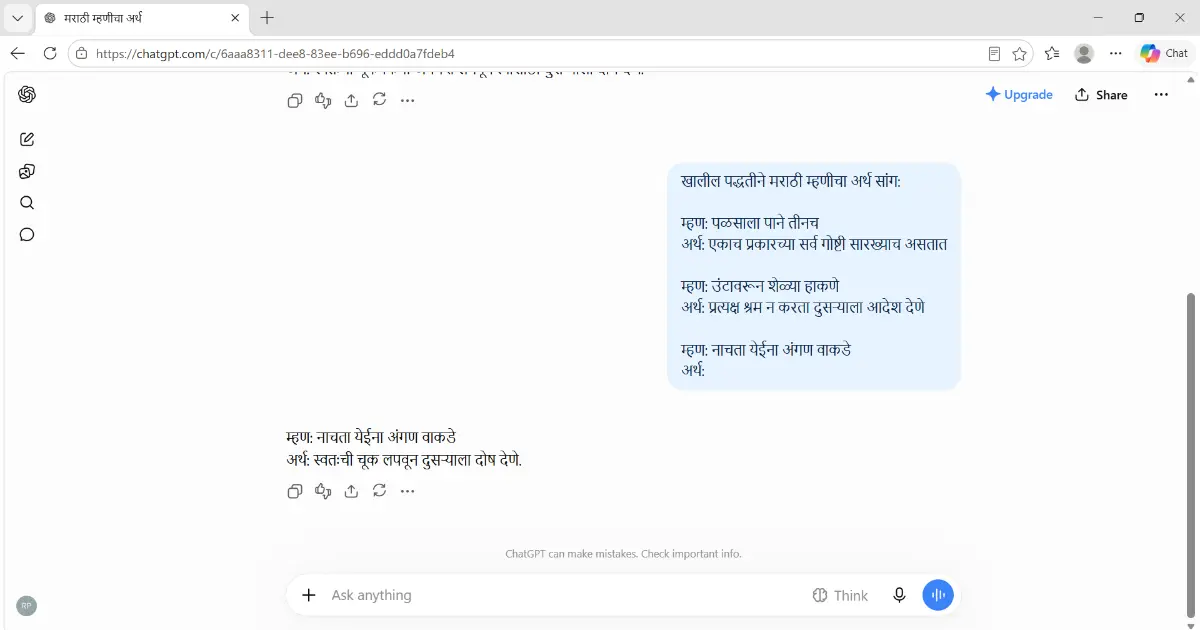
Task: Click the text अर्थ: एकाच प्रकारच्या सर्व गोष्टी
Action: 814,244
